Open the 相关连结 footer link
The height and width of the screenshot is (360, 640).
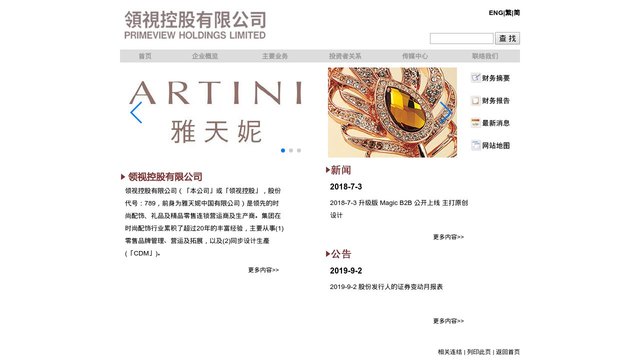click(450, 352)
